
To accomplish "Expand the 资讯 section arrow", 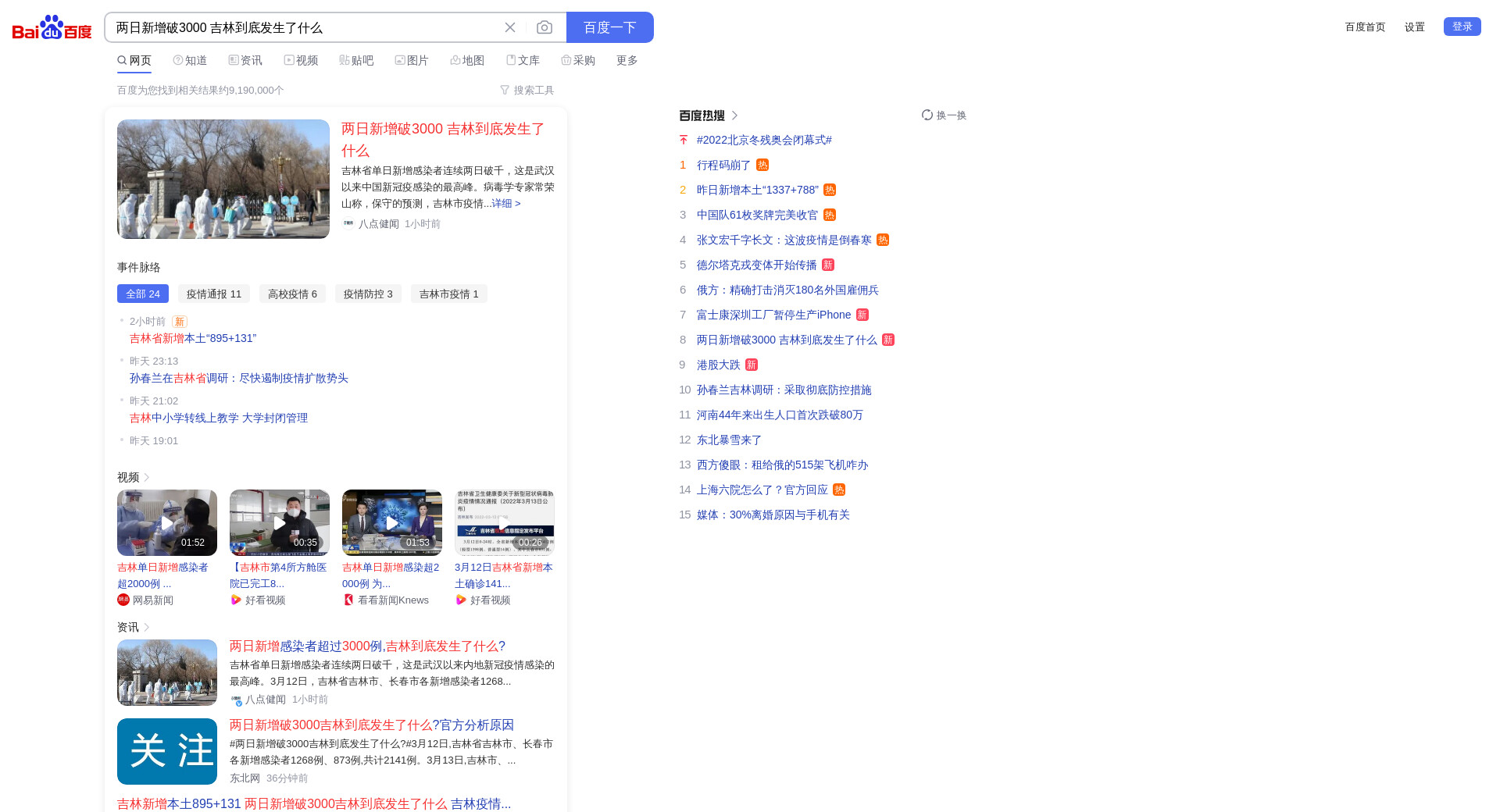I will (146, 628).
